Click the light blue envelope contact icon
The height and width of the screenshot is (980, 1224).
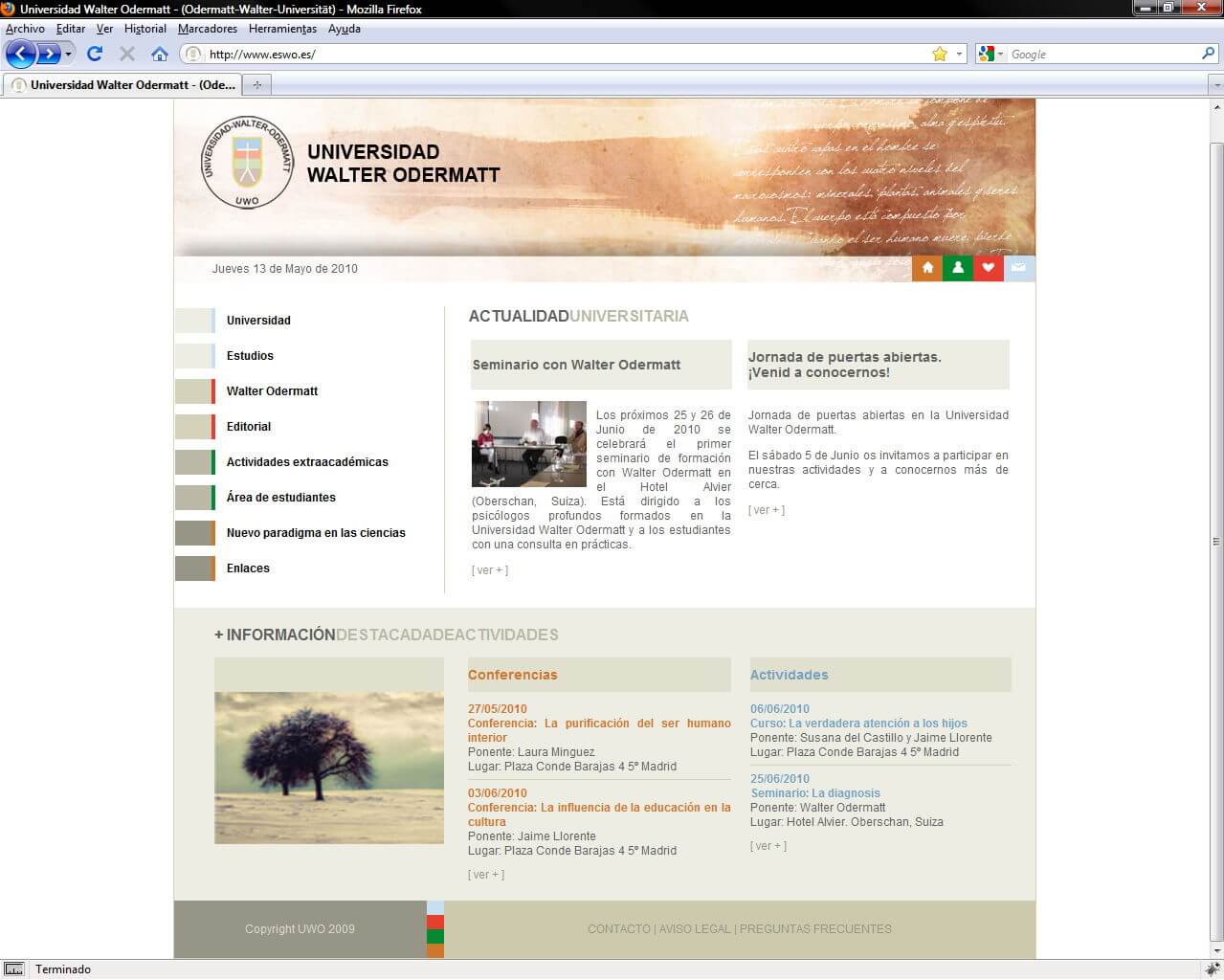tap(1019, 268)
